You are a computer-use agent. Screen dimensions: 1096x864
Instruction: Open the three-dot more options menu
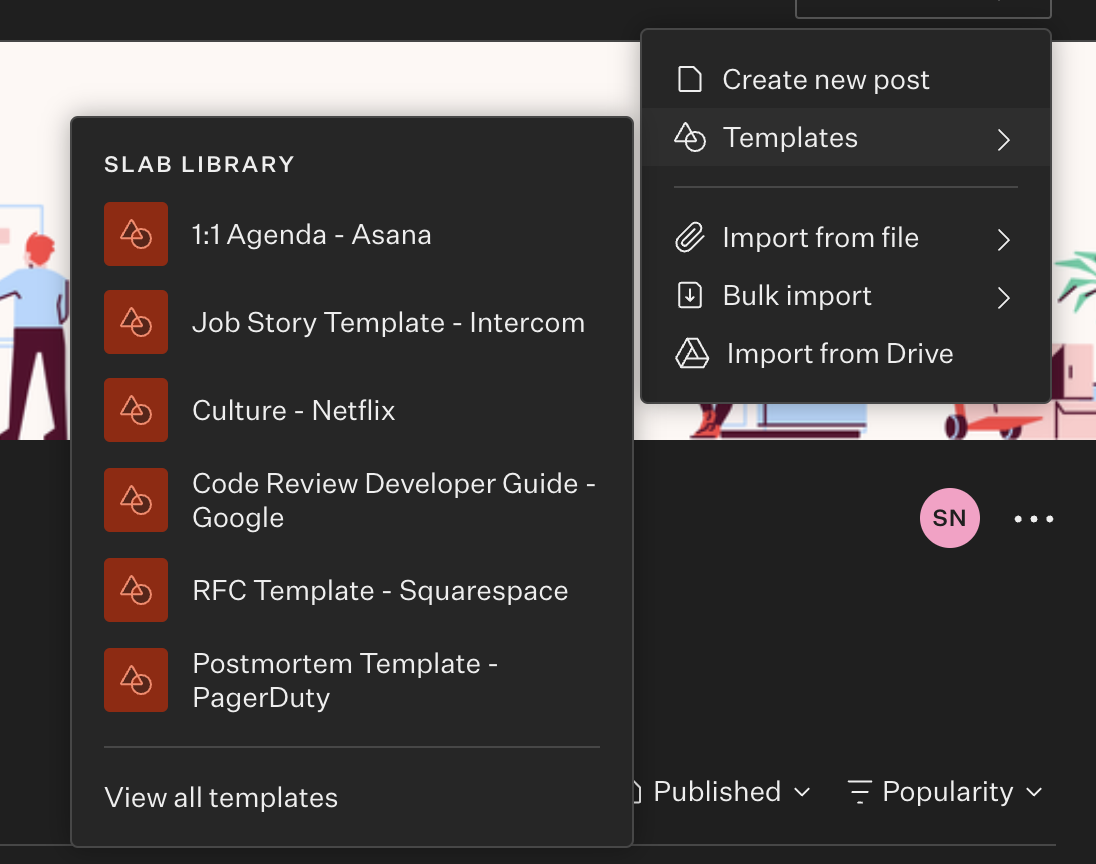coord(1034,519)
